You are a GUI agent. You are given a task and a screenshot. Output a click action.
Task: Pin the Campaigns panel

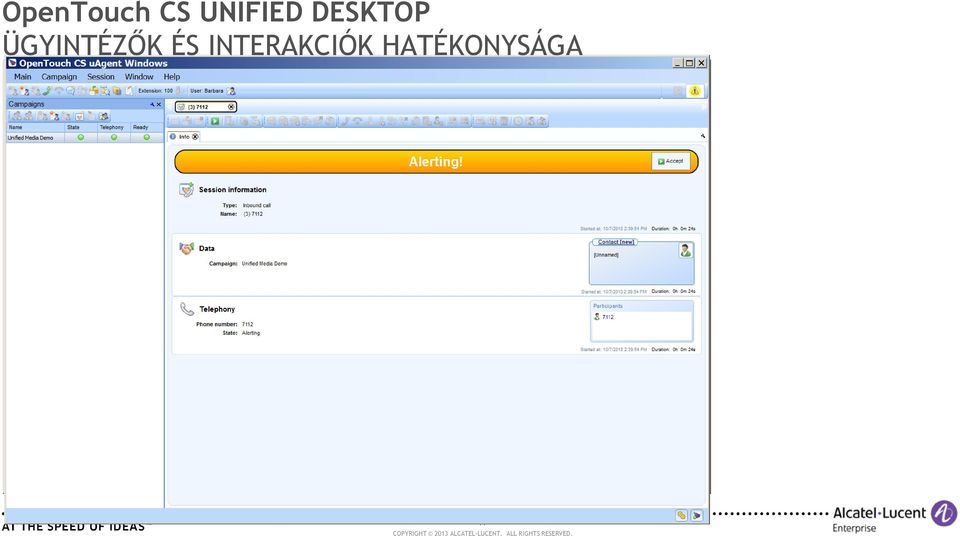(152, 105)
